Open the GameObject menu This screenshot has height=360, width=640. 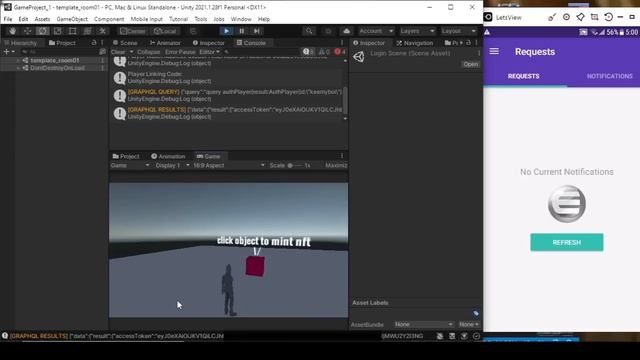(72, 19)
